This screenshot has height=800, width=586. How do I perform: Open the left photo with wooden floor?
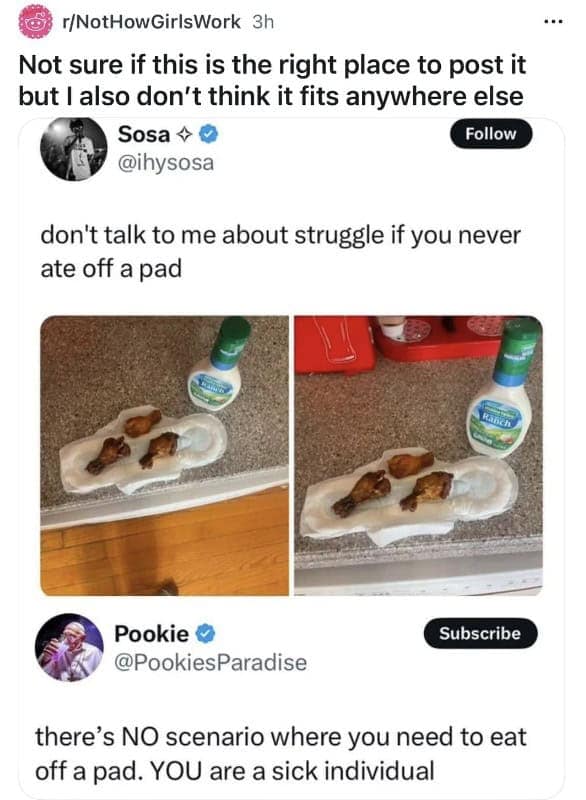tap(164, 456)
